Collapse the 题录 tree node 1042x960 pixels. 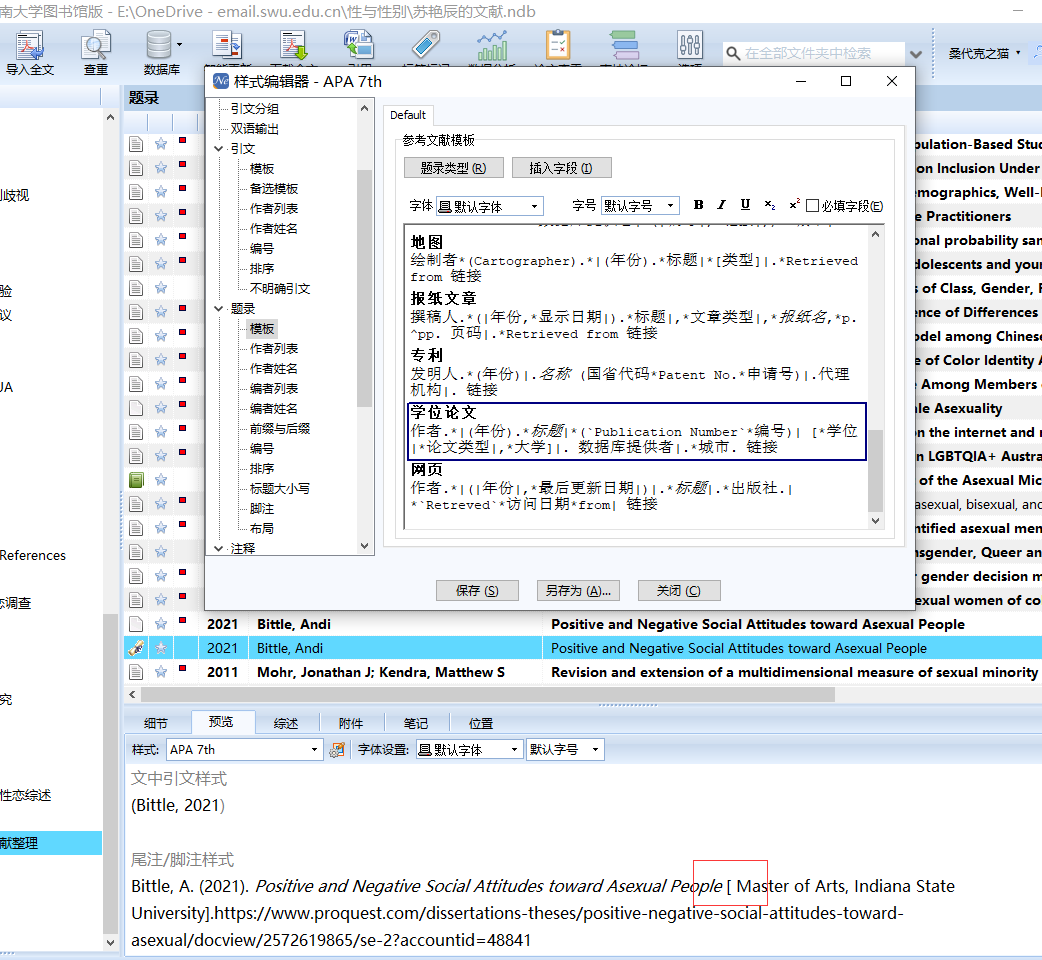[x=218, y=308]
